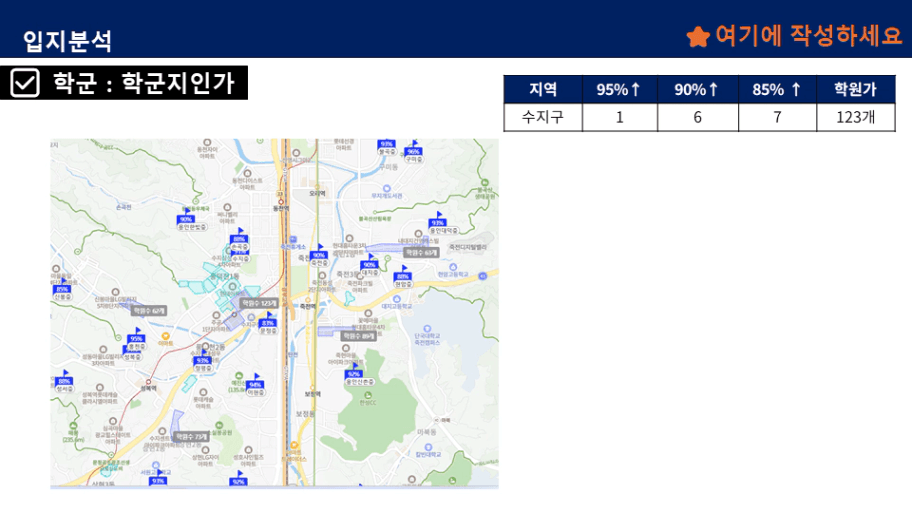This screenshot has height=513, width=912.
Task: Click the 이현중 94% flag marker
Action: (255, 385)
